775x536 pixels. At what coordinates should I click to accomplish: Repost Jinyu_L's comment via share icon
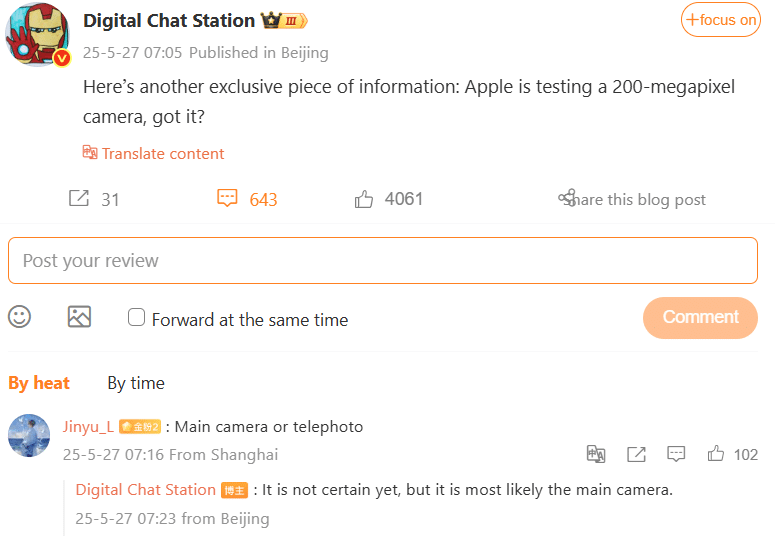[636, 454]
